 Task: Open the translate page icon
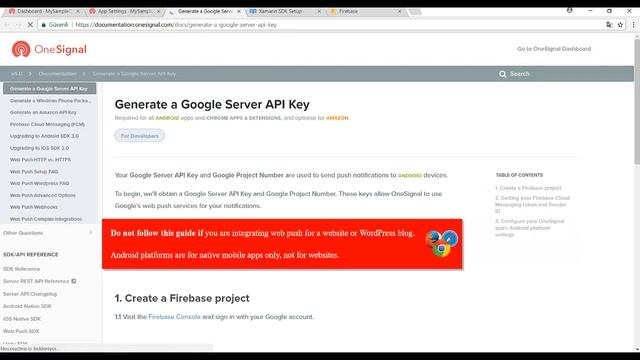click(609, 25)
